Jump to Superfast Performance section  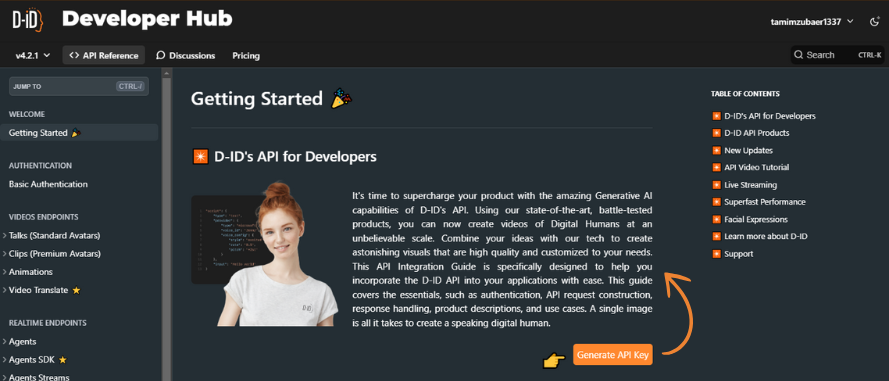pyautogui.click(x=764, y=202)
